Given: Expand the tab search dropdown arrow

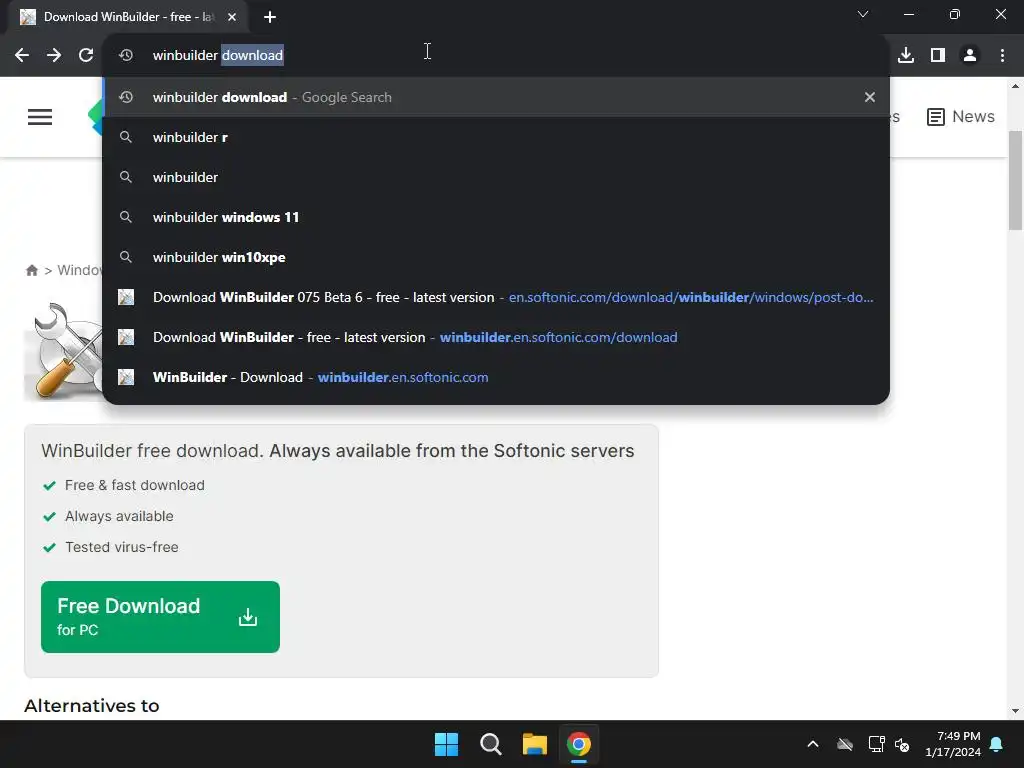Looking at the screenshot, I should 863,14.
